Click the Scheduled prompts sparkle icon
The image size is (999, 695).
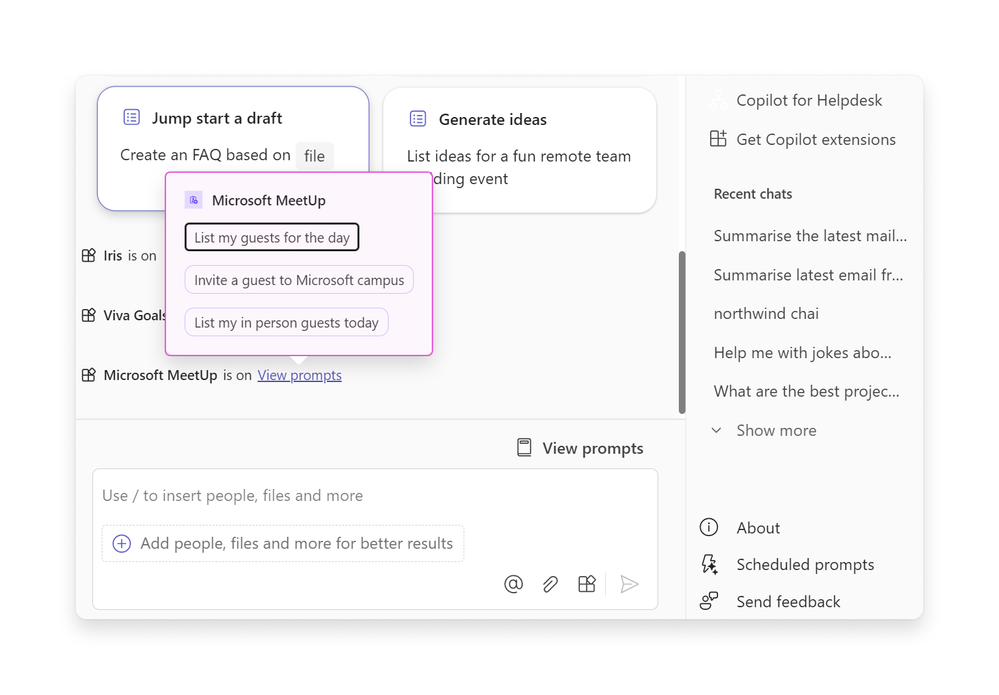709,564
